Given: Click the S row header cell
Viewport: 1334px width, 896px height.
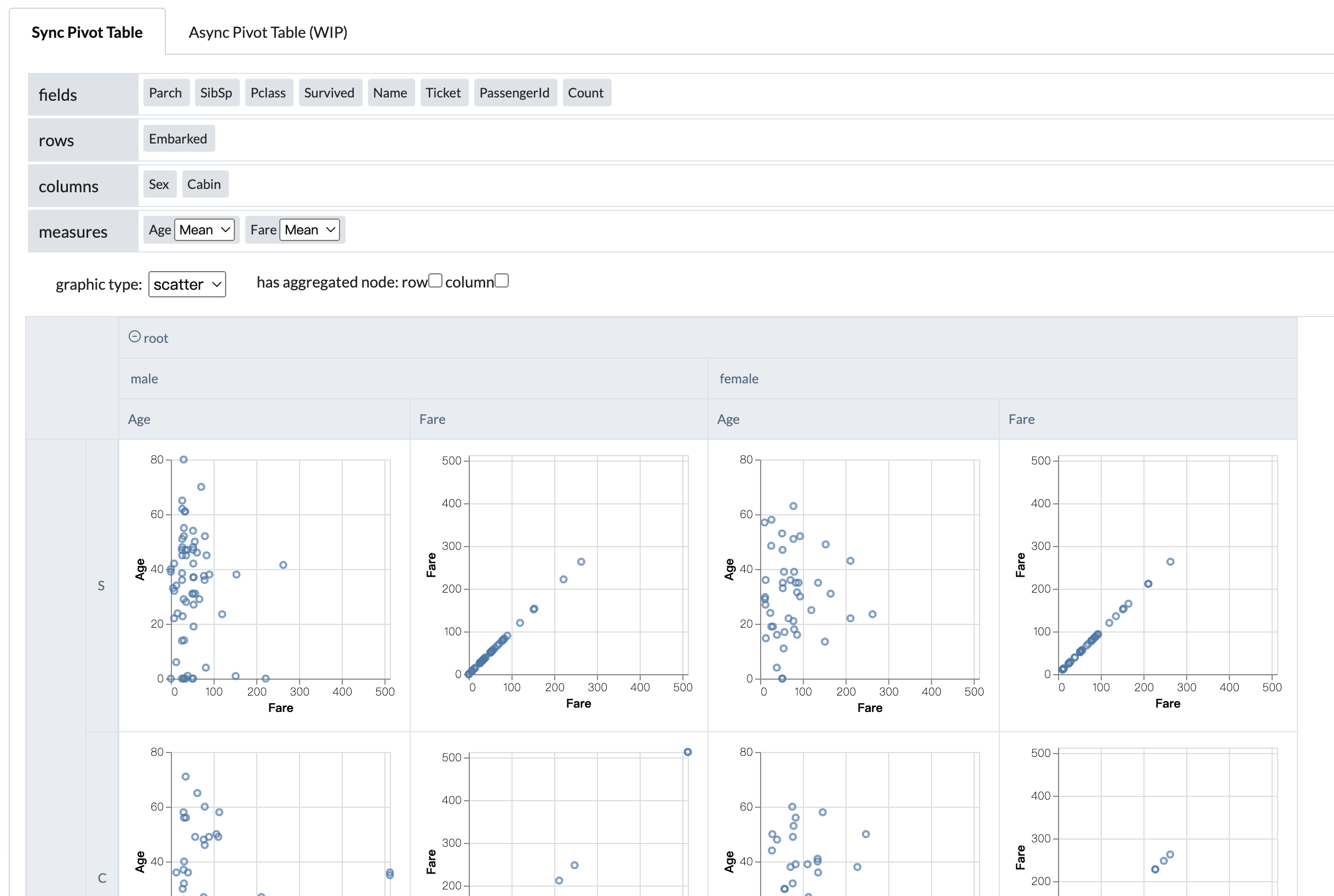Looking at the screenshot, I should 101,585.
